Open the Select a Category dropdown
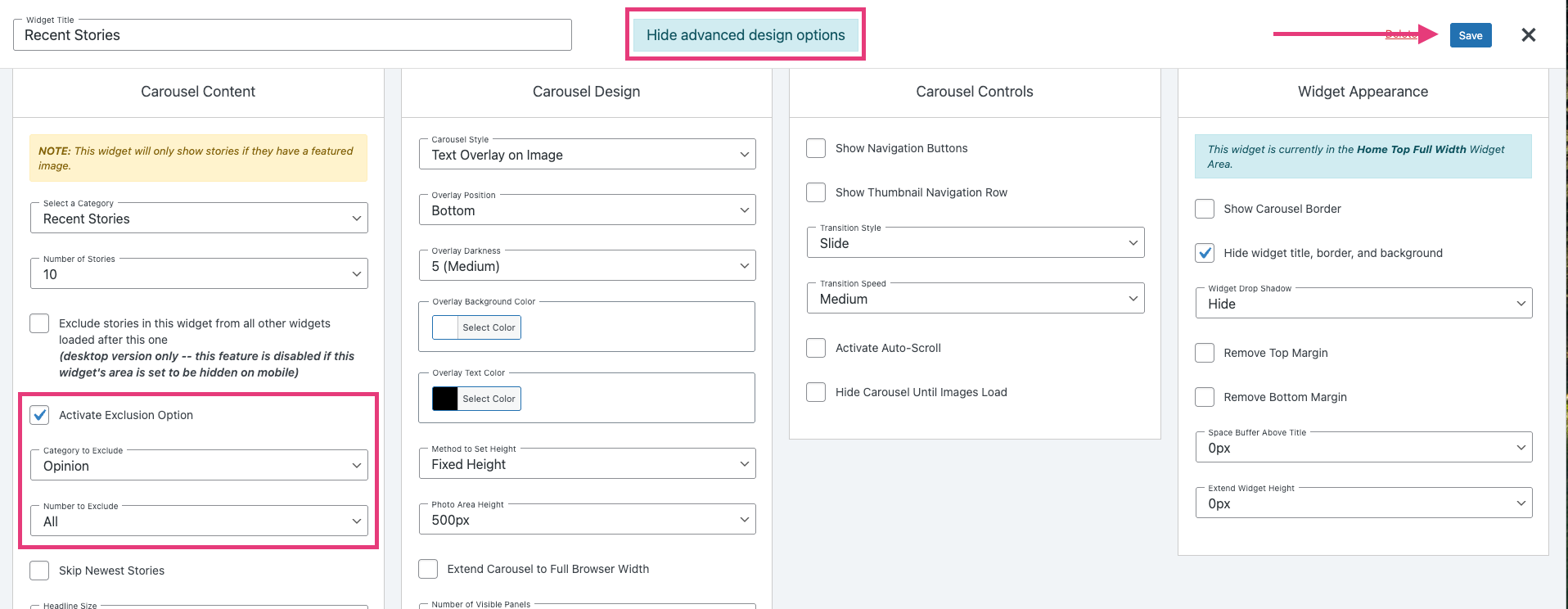This screenshot has width=1568, height=609. pyautogui.click(x=199, y=219)
